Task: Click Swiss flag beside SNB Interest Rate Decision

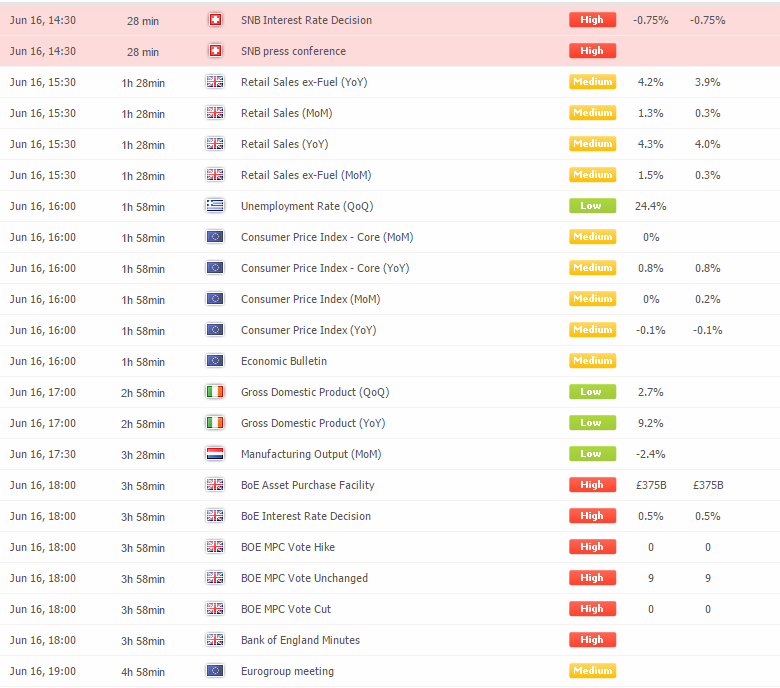Action: 215,20
